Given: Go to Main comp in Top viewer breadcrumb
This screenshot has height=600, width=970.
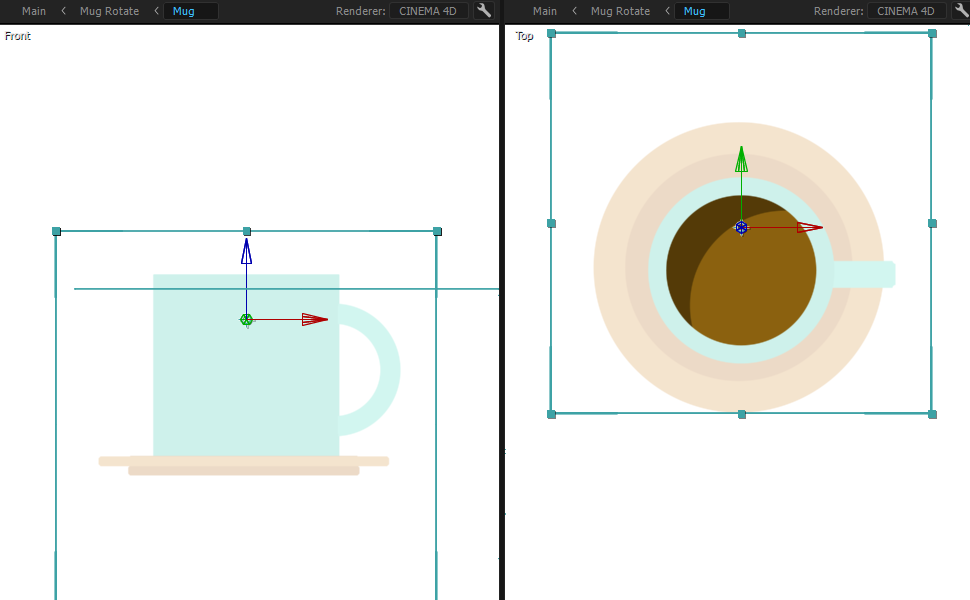Looking at the screenshot, I should (x=544, y=11).
